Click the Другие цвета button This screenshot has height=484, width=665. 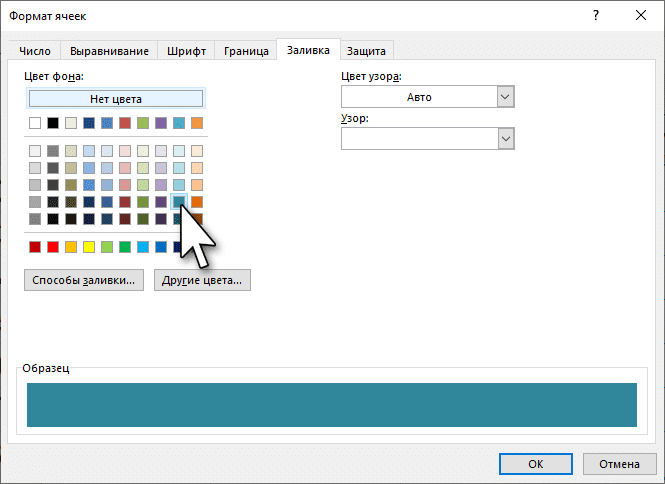203,281
